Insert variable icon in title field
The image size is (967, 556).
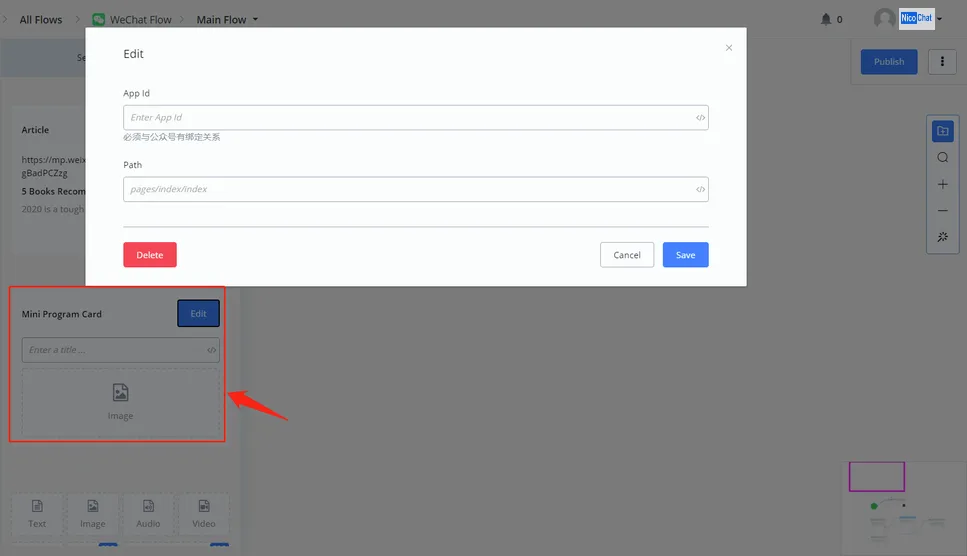coord(212,350)
